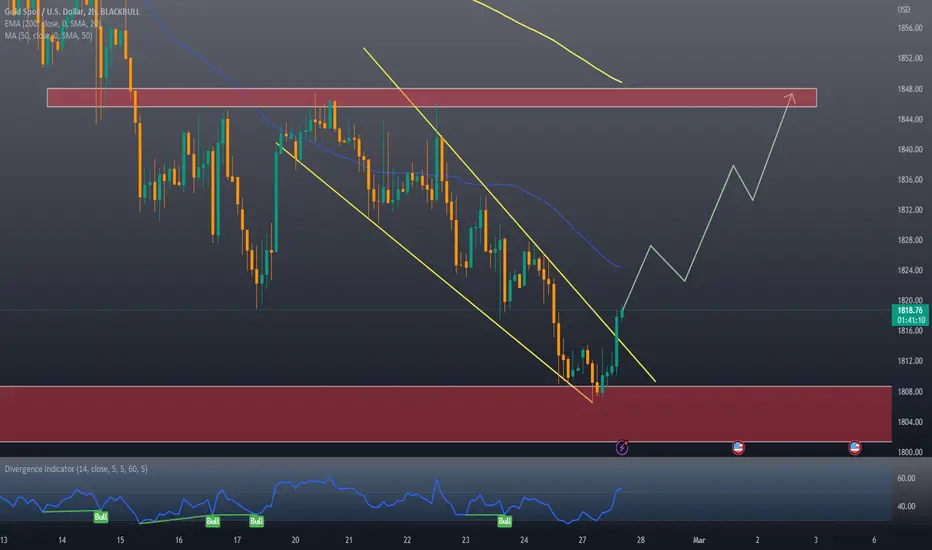Click the USD currency label on price axis
The image size is (932, 550).
(x=903, y=10)
